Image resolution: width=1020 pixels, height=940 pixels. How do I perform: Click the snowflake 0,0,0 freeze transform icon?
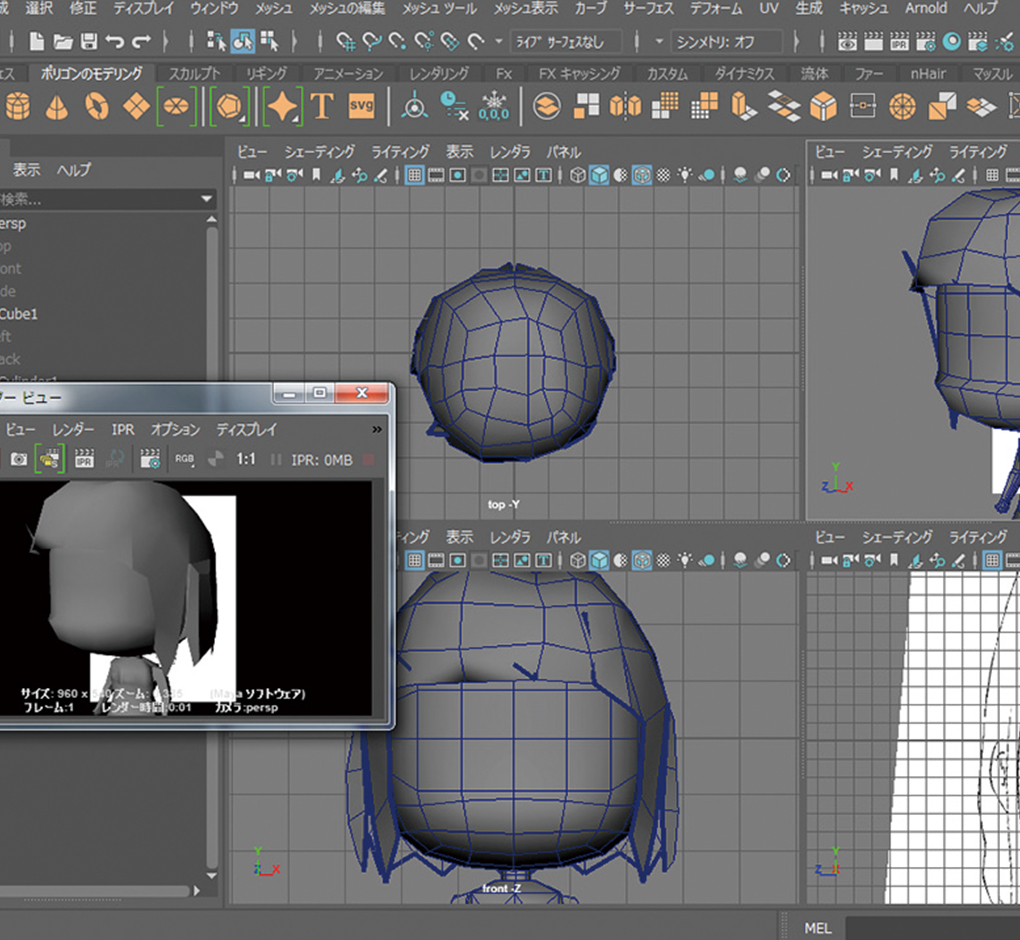point(494,107)
